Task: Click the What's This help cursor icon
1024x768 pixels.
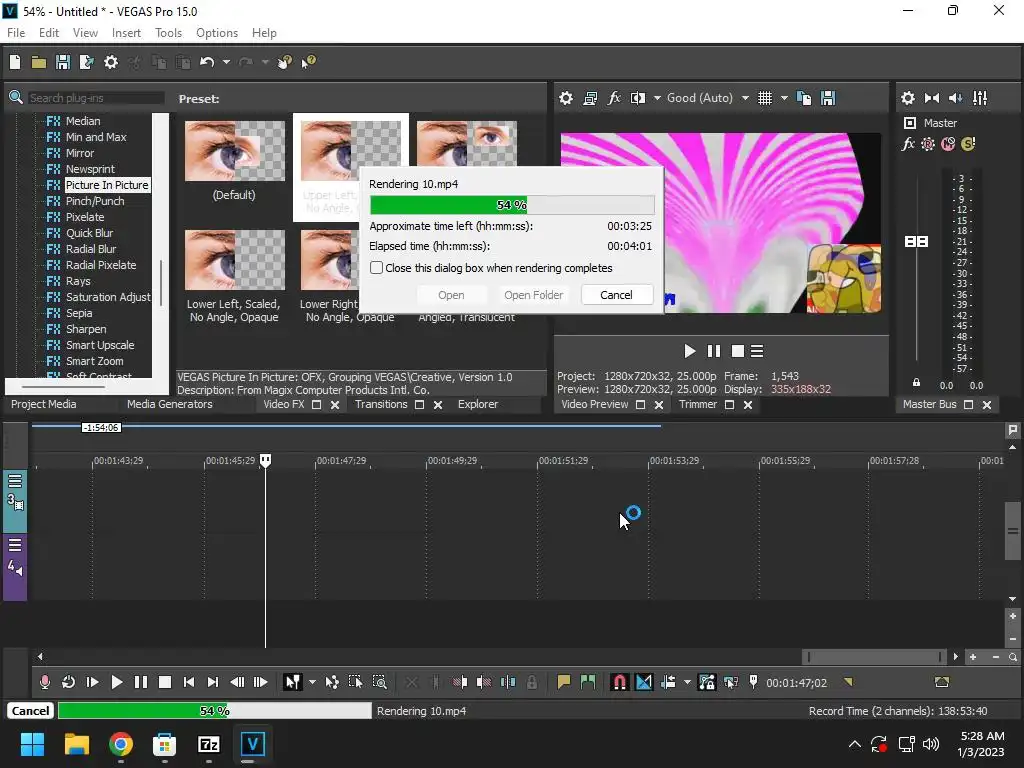Action: (308, 62)
